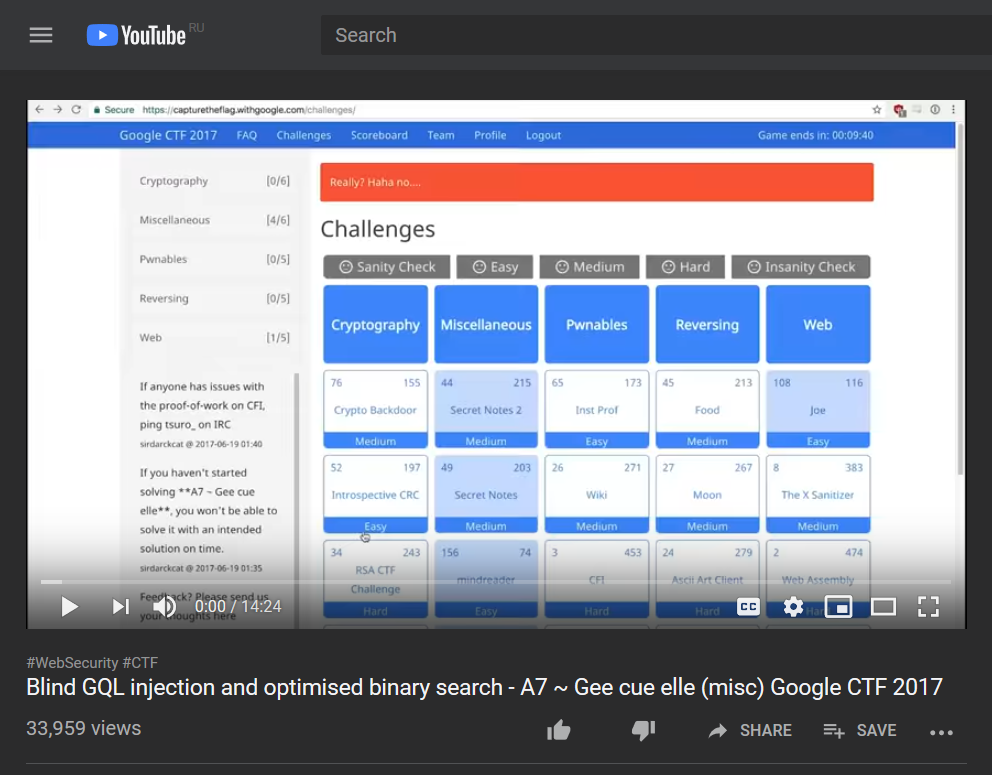992x775 pixels.
Task: Play the video
Action: pyautogui.click(x=69, y=607)
